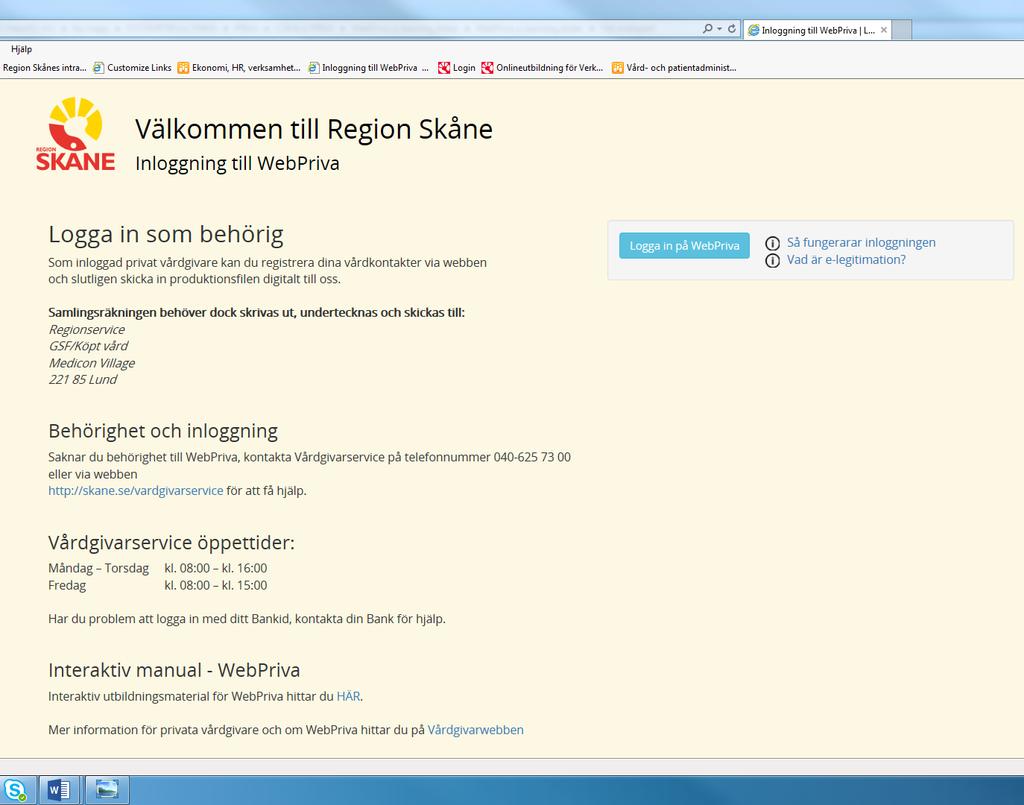Click info icon beside Så fungerarar inloggningen
Viewport: 1024px width, 805px height.
[773, 244]
